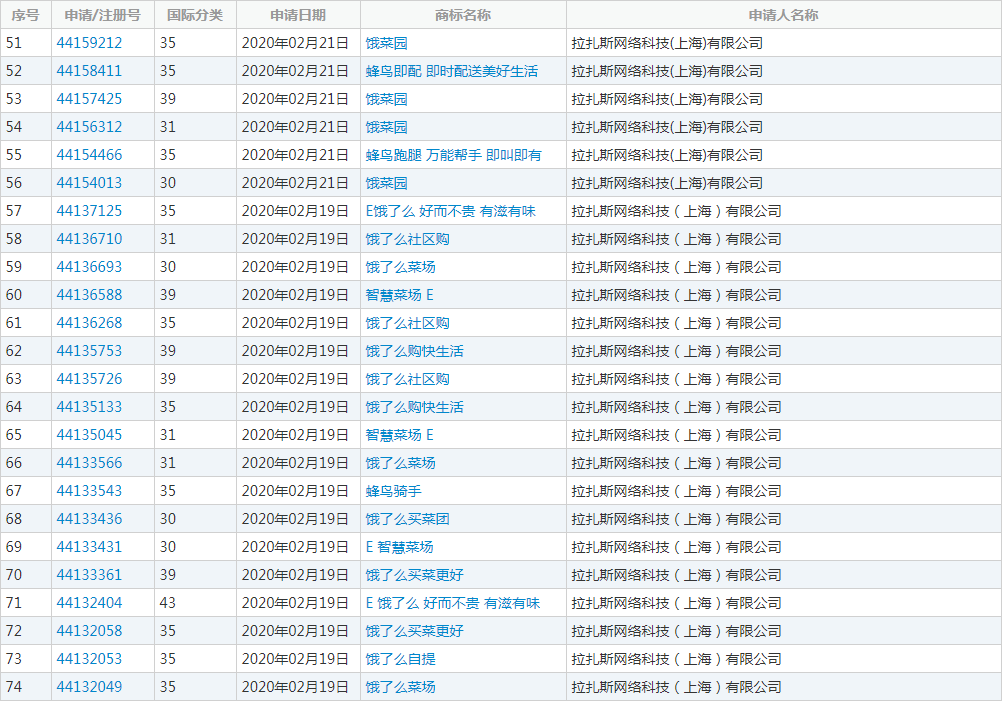The width and height of the screenshot is (1002, 701).
Task: Open registration number 44158411
Action: [89, 71]
